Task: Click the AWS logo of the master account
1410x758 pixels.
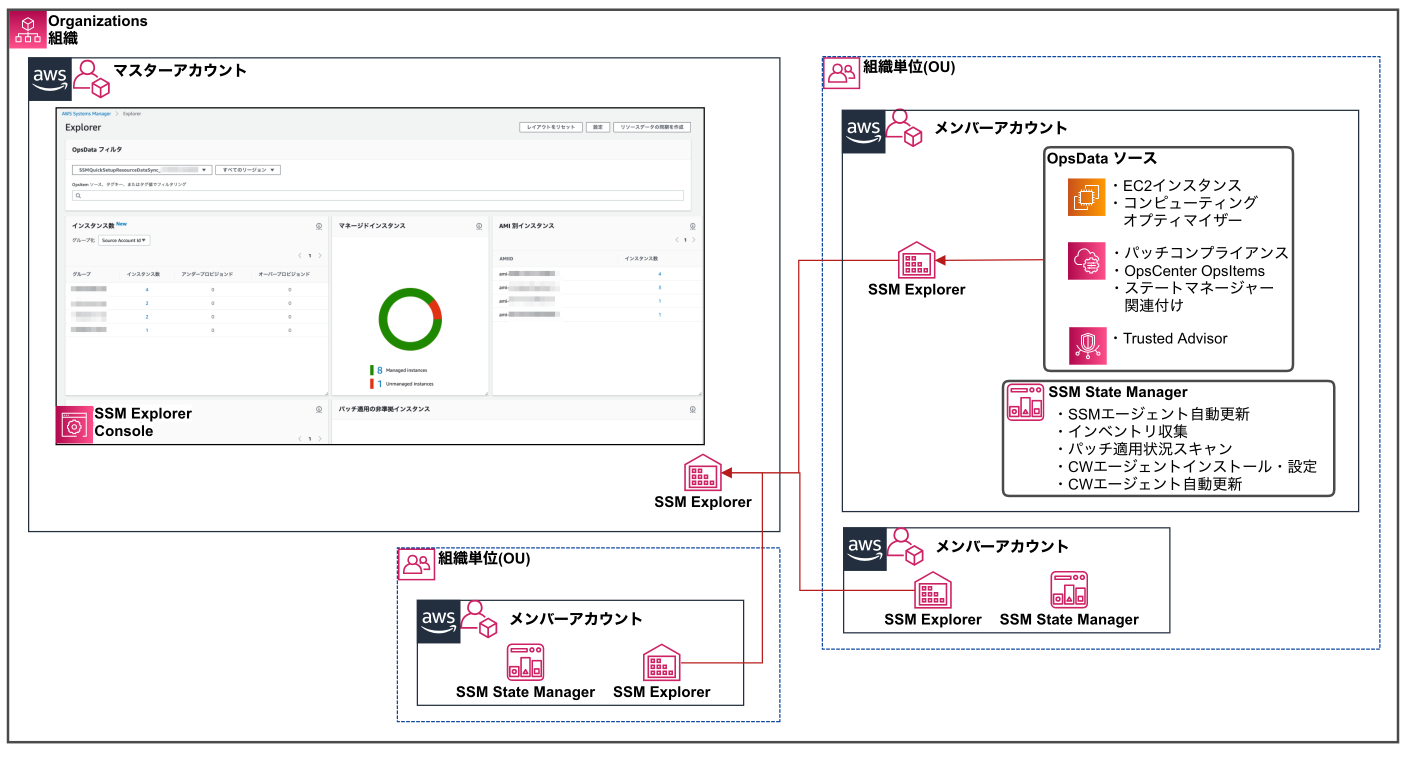Action: coord(48,78)
